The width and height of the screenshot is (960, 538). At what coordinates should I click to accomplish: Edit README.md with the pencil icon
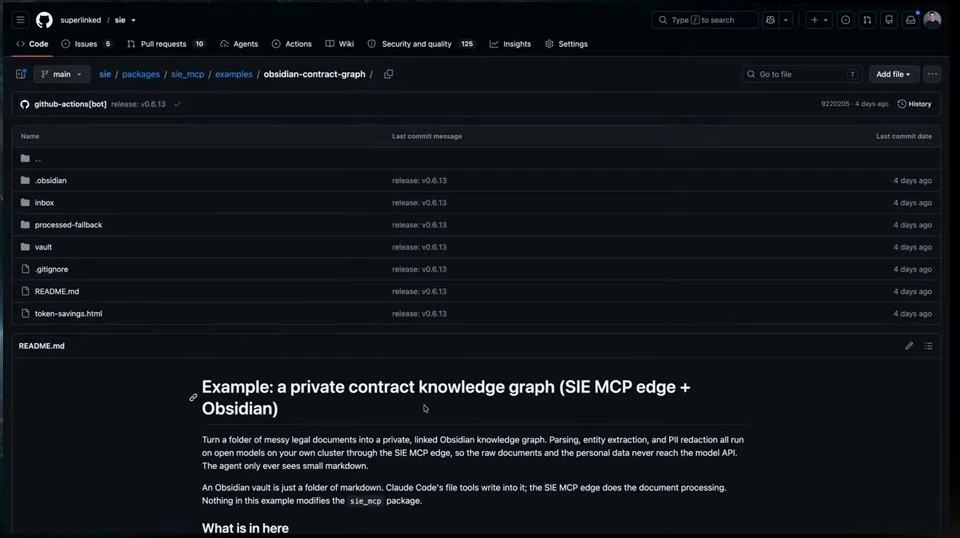[909, 346]
